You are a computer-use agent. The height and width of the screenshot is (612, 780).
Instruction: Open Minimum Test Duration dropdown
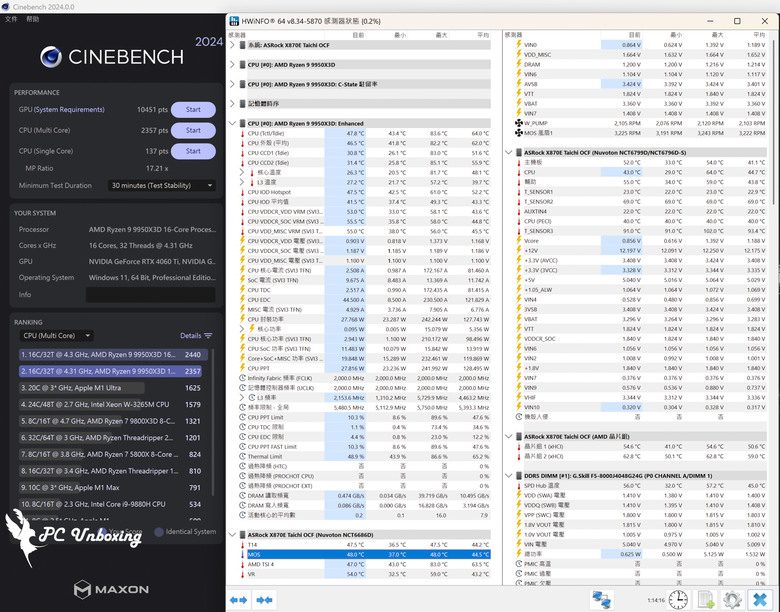click(x=162, y=186)
